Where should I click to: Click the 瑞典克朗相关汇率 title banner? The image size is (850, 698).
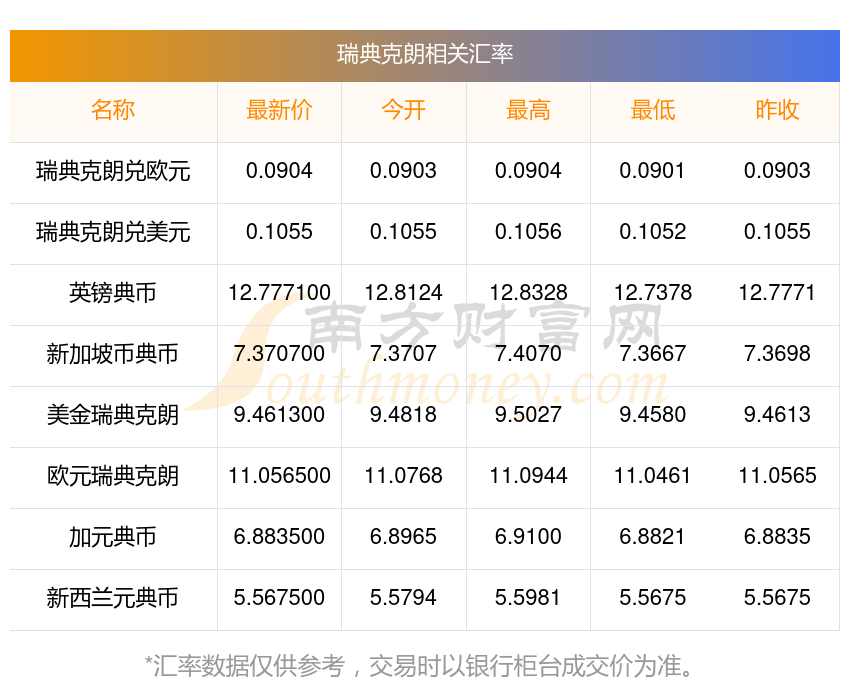(x=424, y=55)
